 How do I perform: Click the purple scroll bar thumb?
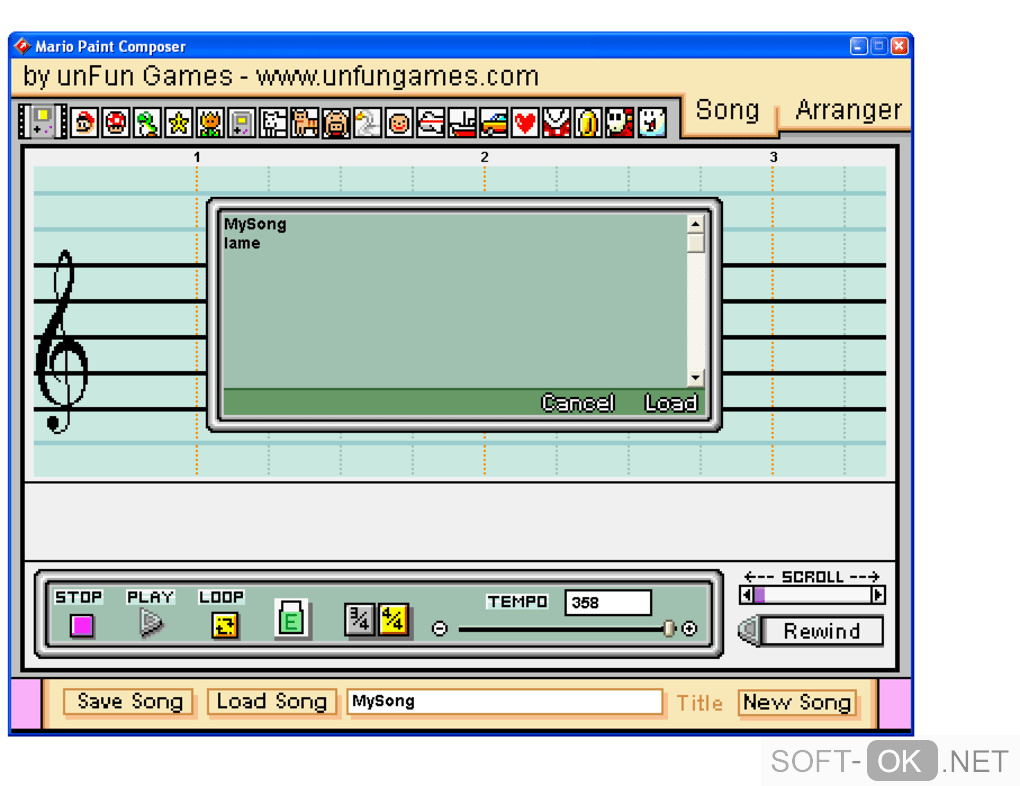pyautogui.click(x=759, y=595)
